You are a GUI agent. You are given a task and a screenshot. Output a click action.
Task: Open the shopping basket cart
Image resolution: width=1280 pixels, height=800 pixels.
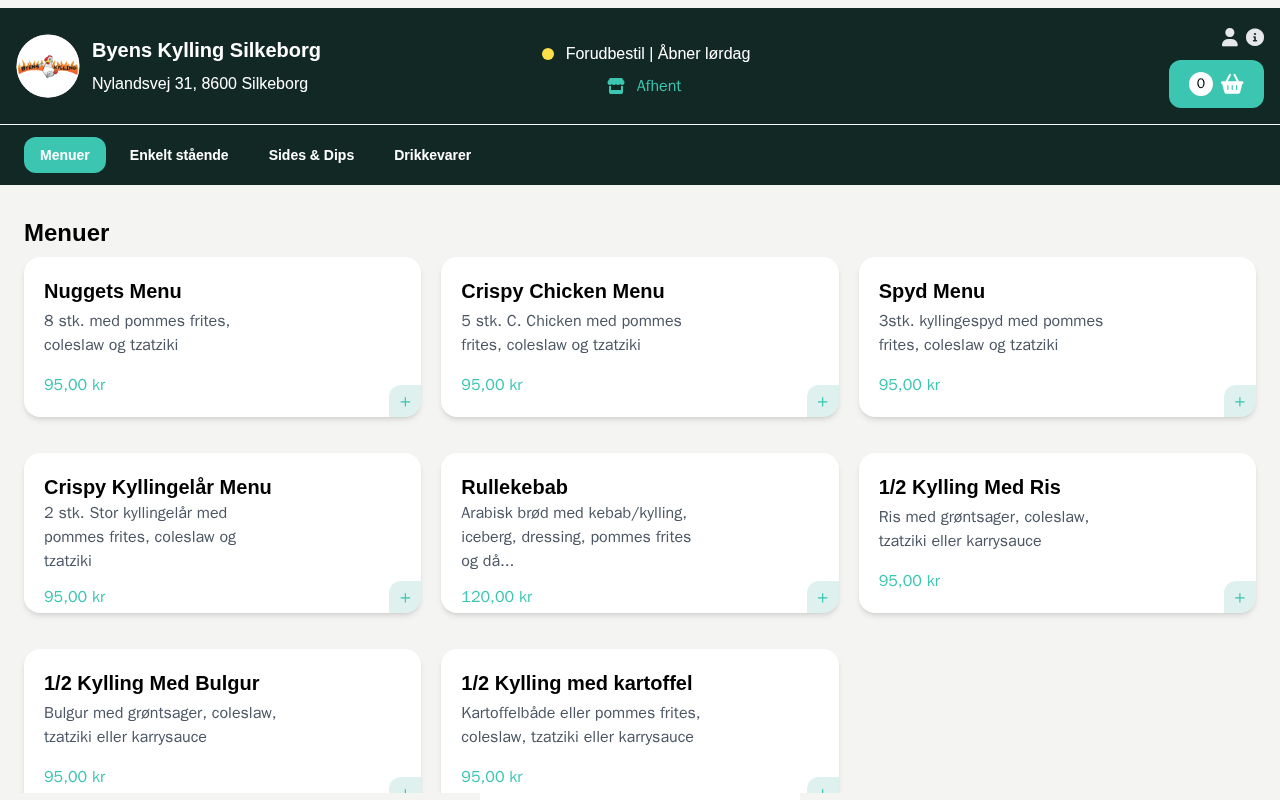pos(1216,84)
